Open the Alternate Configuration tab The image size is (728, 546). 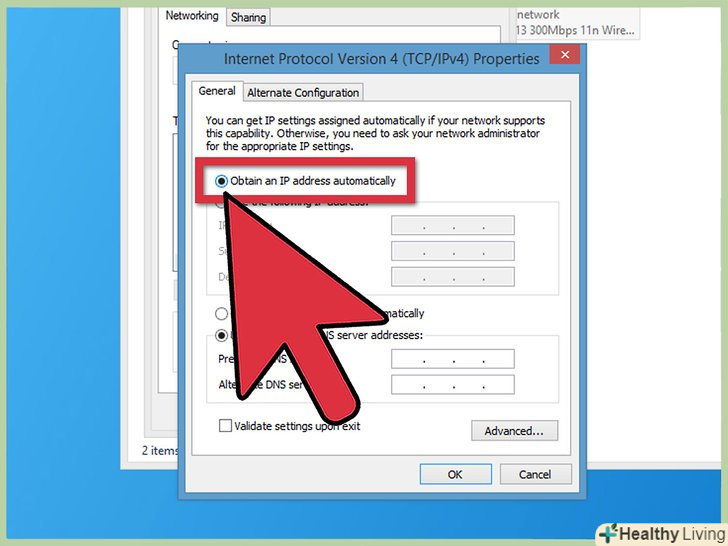[x=303, y=92]
